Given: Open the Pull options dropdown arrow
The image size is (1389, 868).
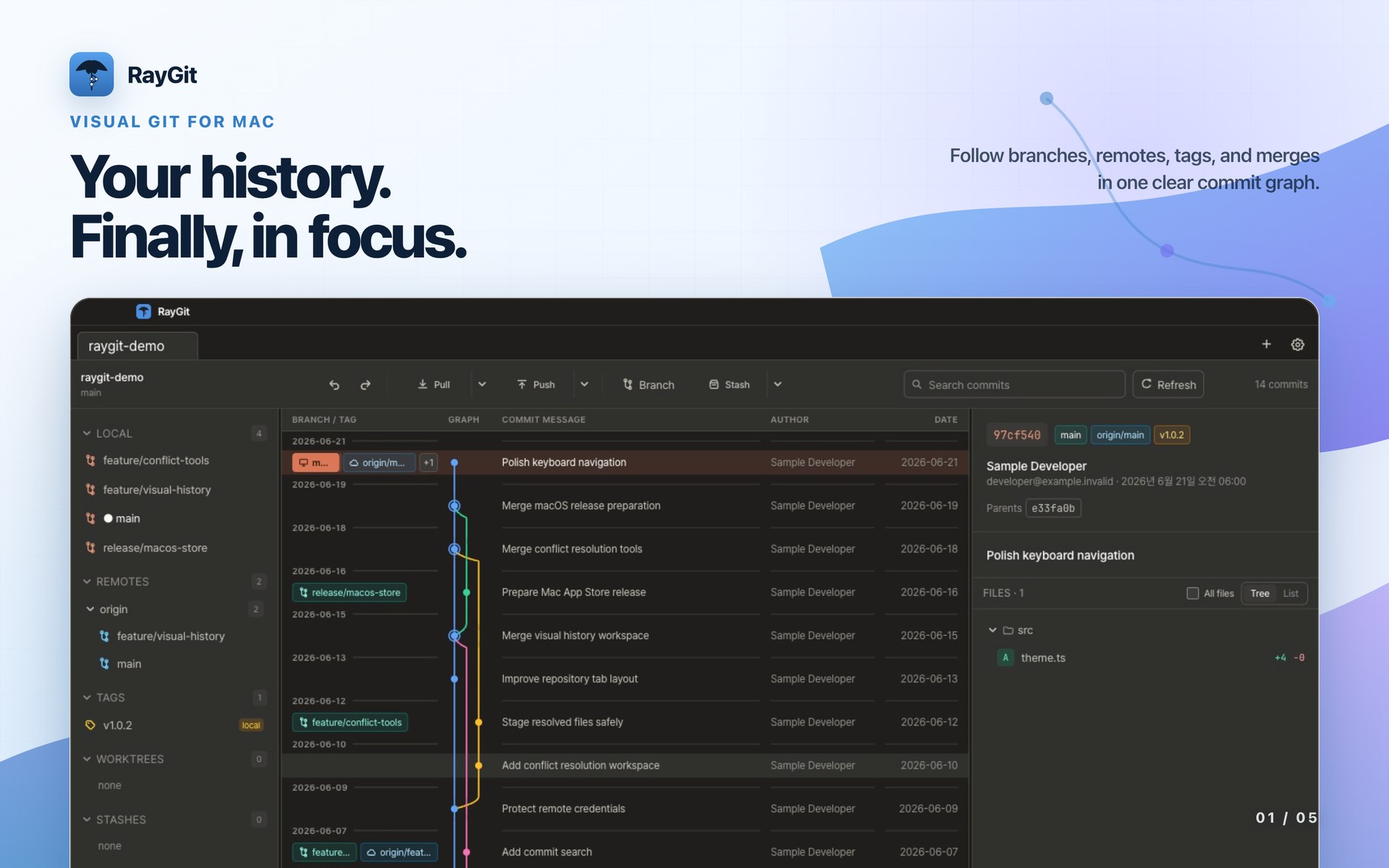Looking at the screenshot, I should (483, 384).
